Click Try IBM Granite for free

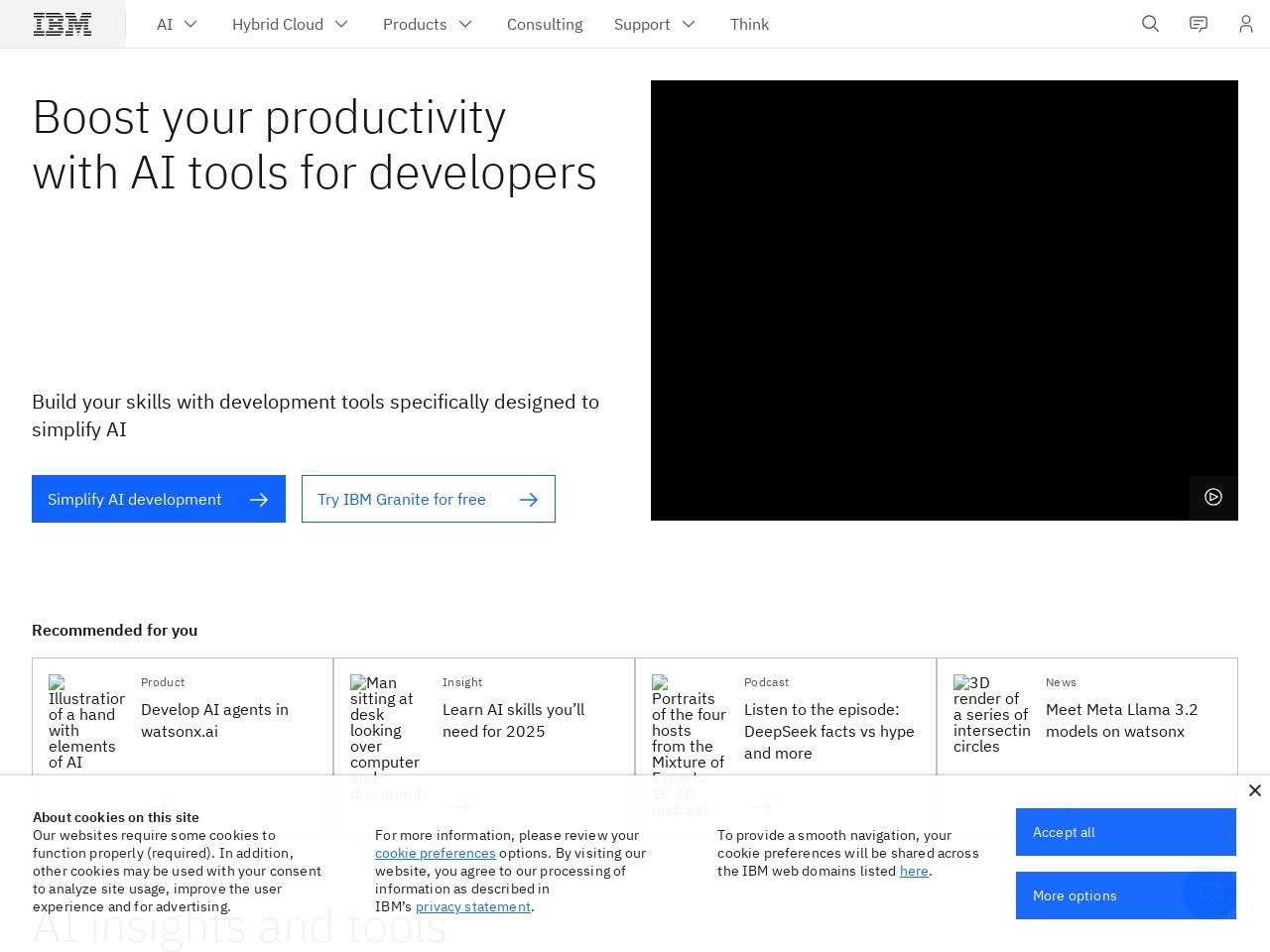tap(429, 499)
